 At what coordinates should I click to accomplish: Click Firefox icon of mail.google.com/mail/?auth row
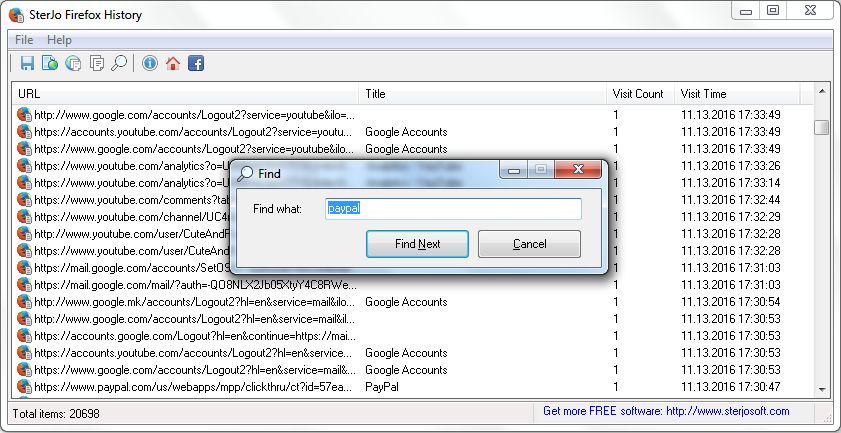[x=24, y=284]
